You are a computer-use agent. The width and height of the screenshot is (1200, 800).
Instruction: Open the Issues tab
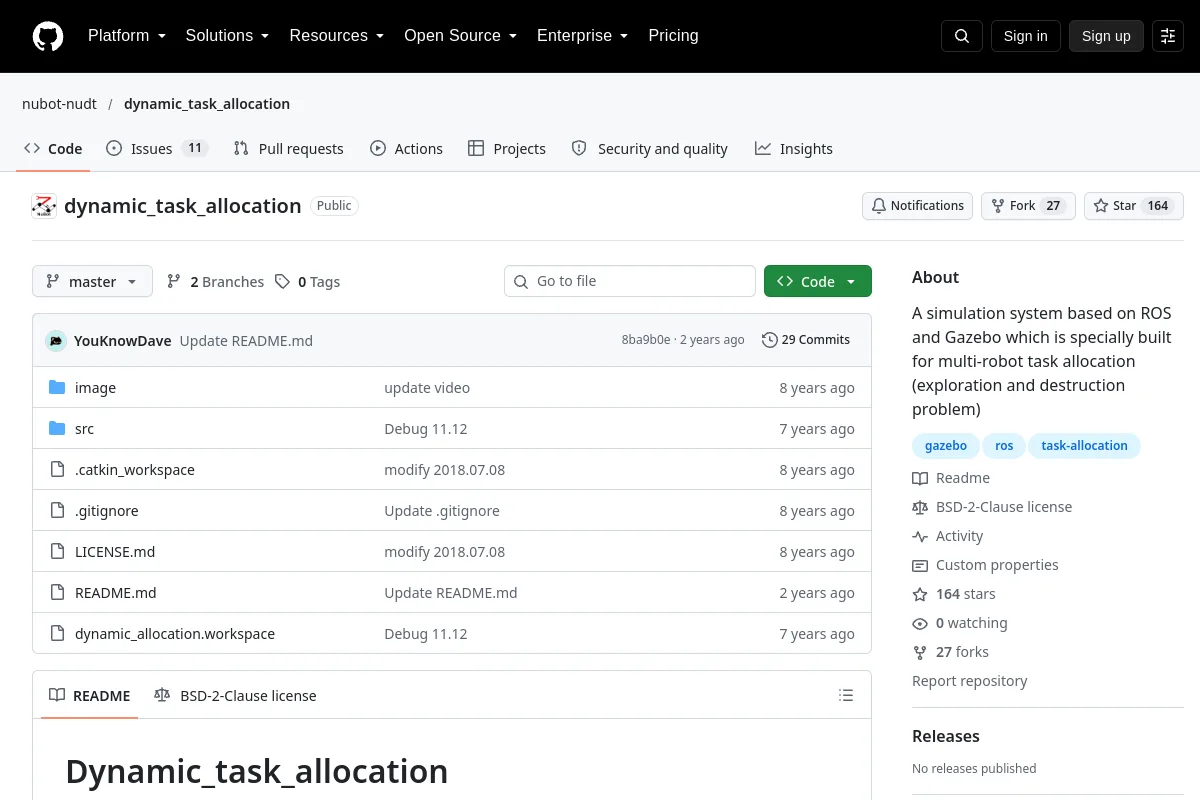(x=156, y=148)
